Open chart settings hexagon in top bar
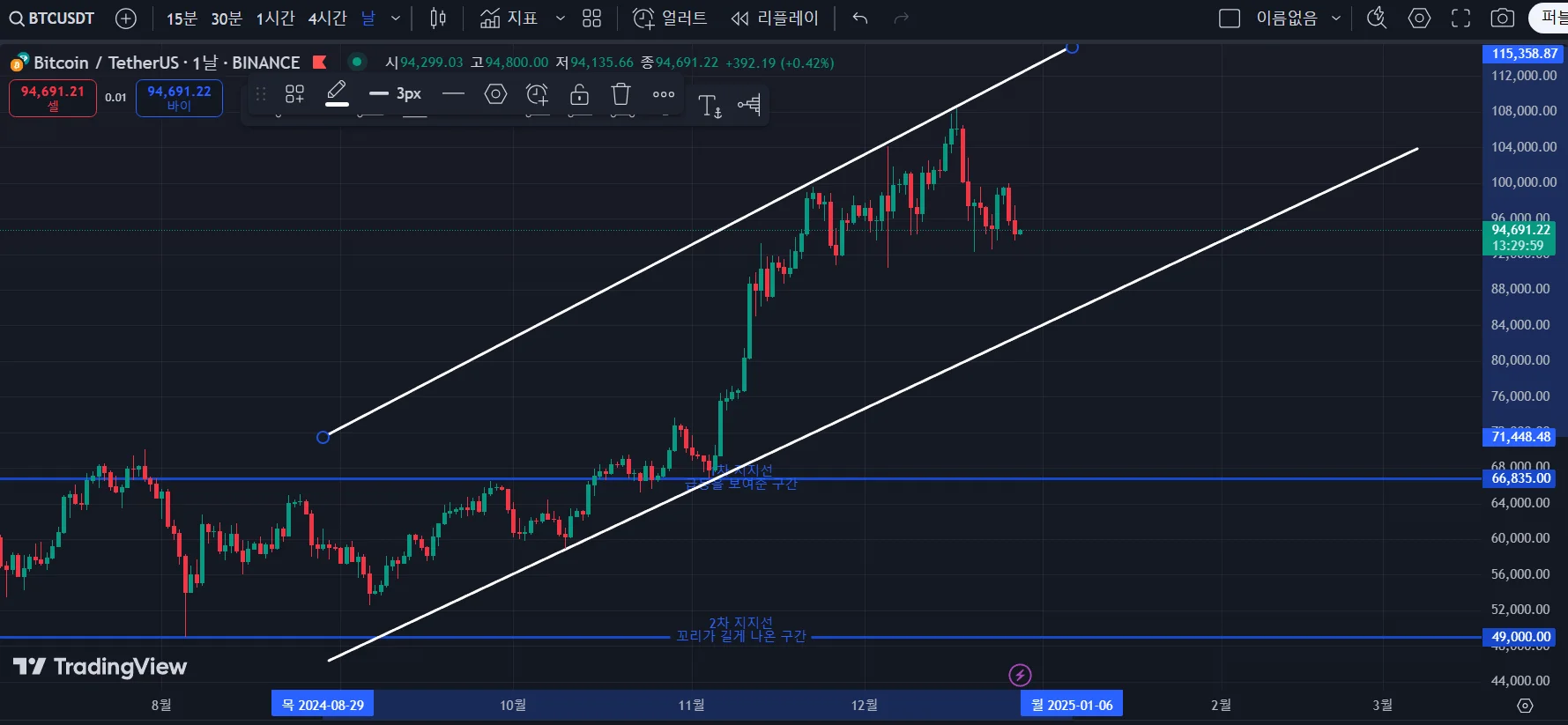 point(1419,18)
